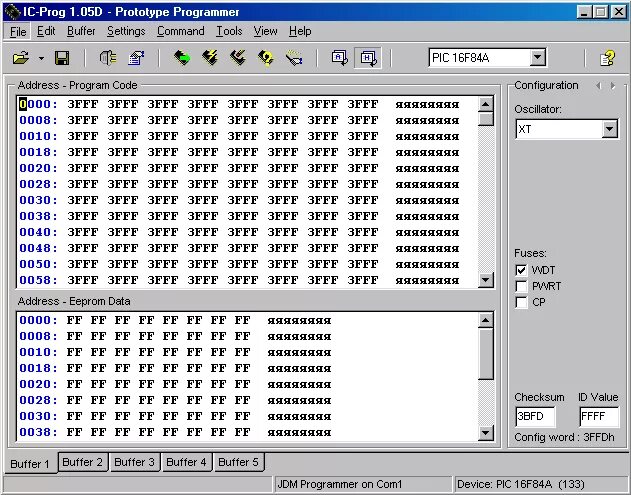This screenshot has width=631, height=495.
Task: Expand the recent files arrow beside Open
Action: click(x=41, y=59)
